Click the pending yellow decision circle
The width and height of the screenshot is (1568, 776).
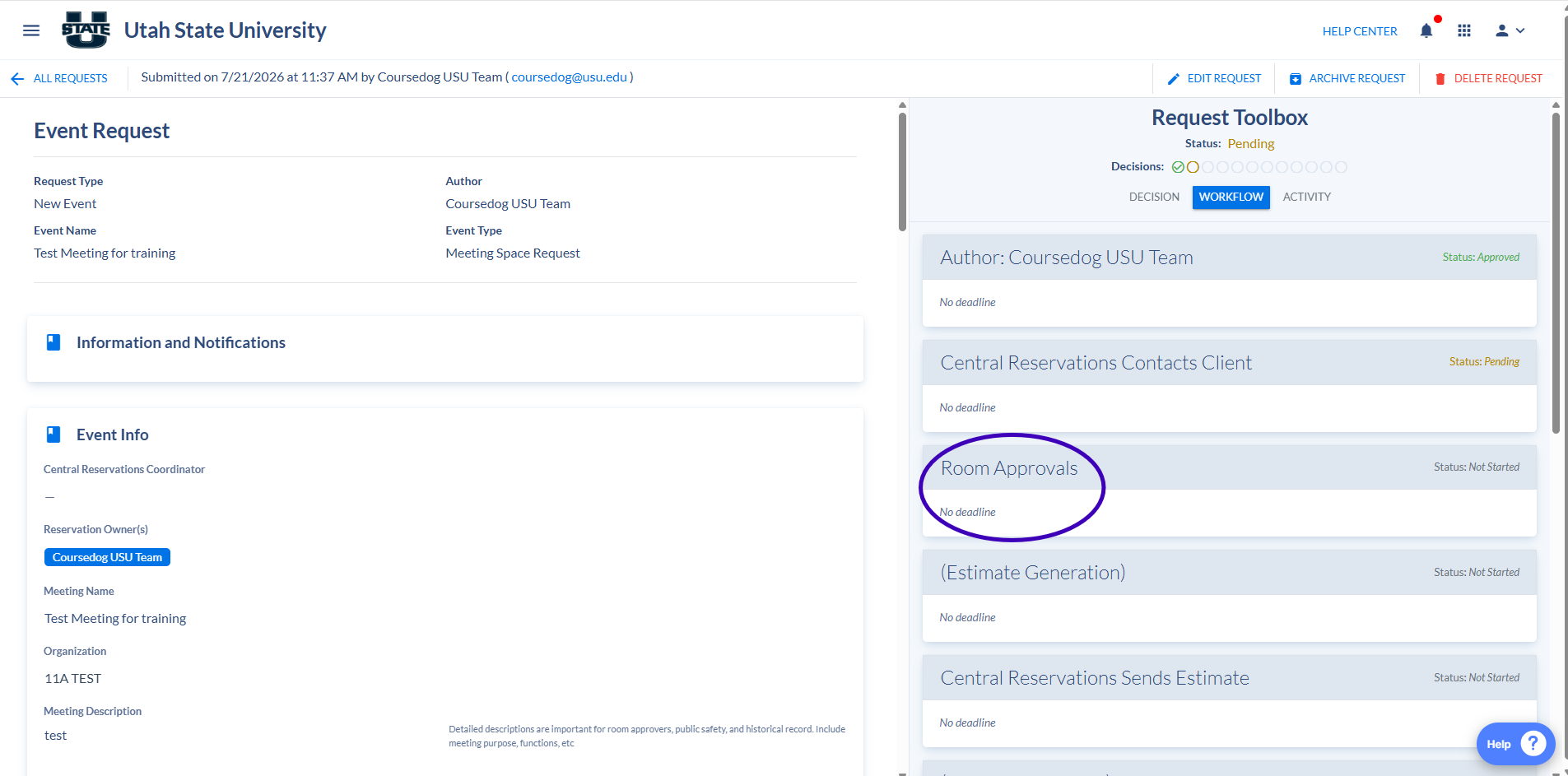click(1193, 167)
